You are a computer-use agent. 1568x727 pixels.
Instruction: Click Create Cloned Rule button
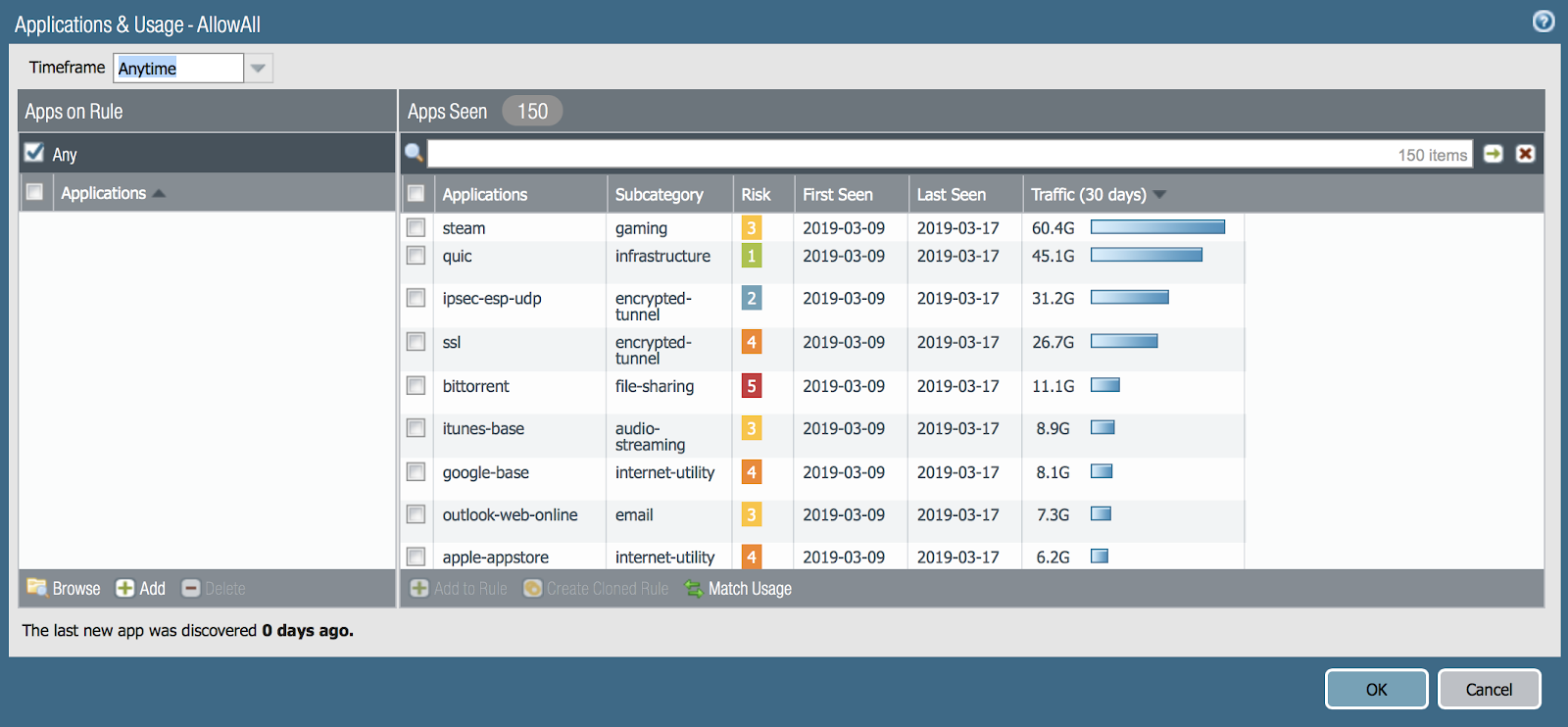coord(596,588)
